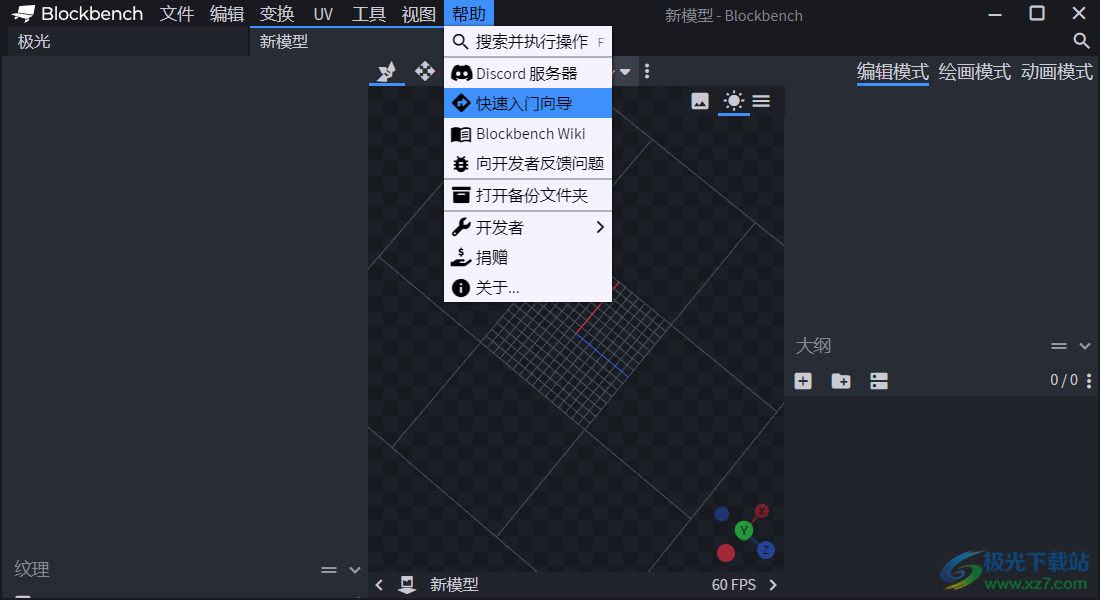Screen dimensions: 1100x600
Task: Click the Z axis gizmo ball
Action: [x=765, y=550]
